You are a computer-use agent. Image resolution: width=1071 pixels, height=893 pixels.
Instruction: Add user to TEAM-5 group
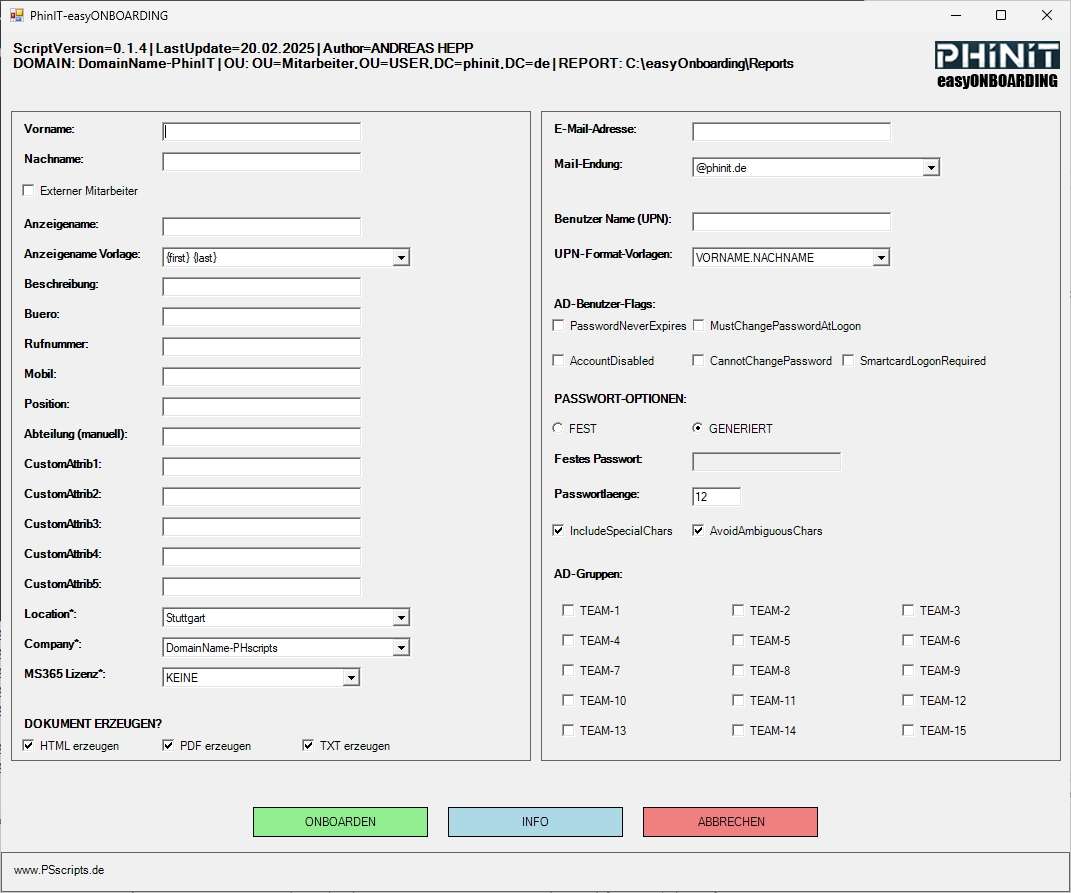tap(738, 640)
